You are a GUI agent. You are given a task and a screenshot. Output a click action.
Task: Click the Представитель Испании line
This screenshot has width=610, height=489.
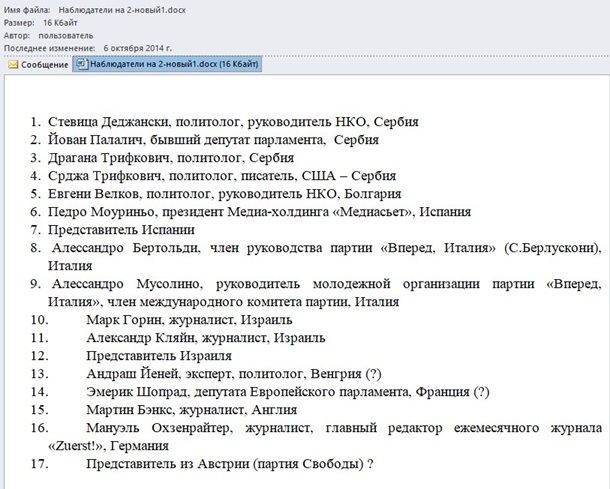click(128, 230)
